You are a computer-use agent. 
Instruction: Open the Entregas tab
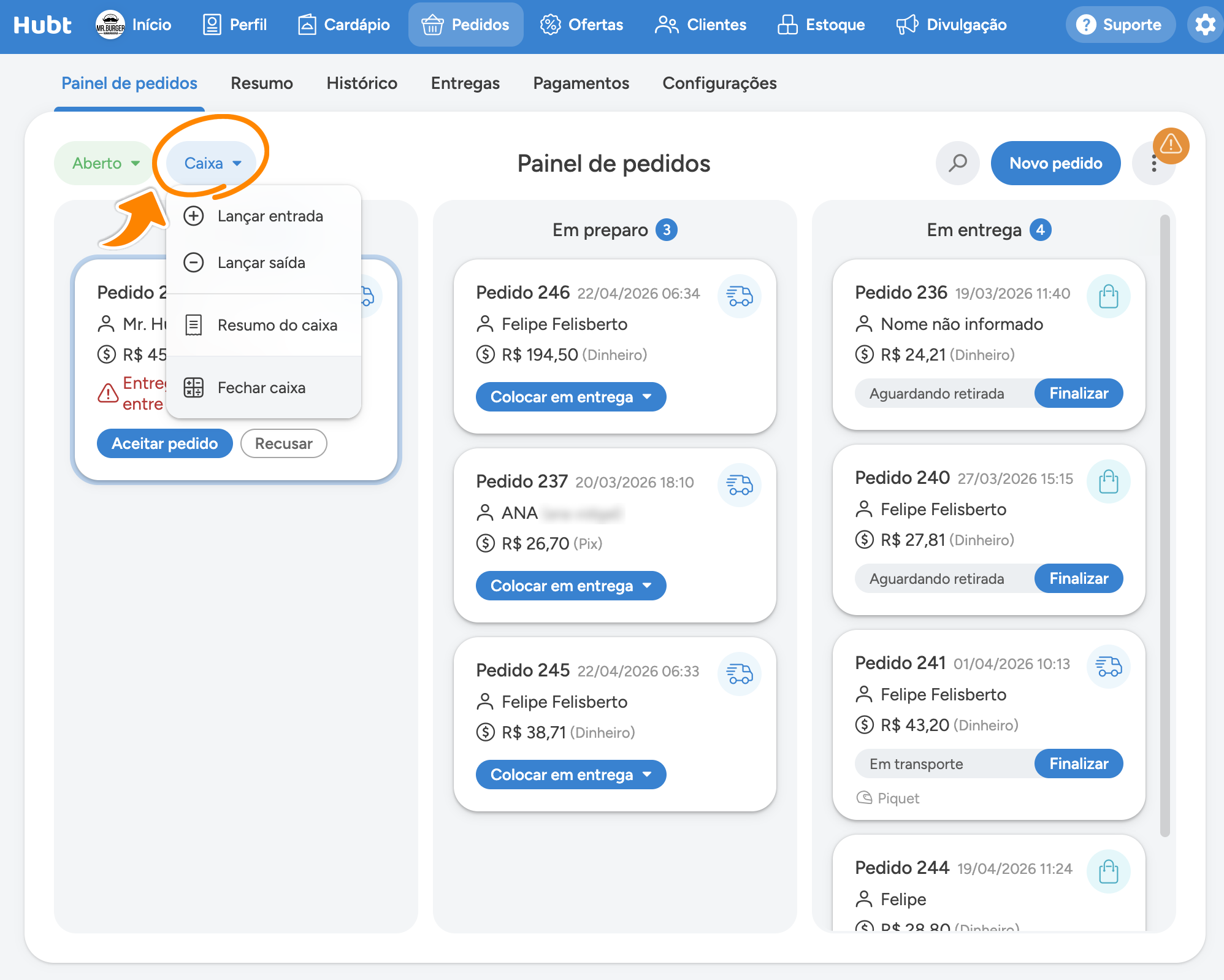click(465, 83)
